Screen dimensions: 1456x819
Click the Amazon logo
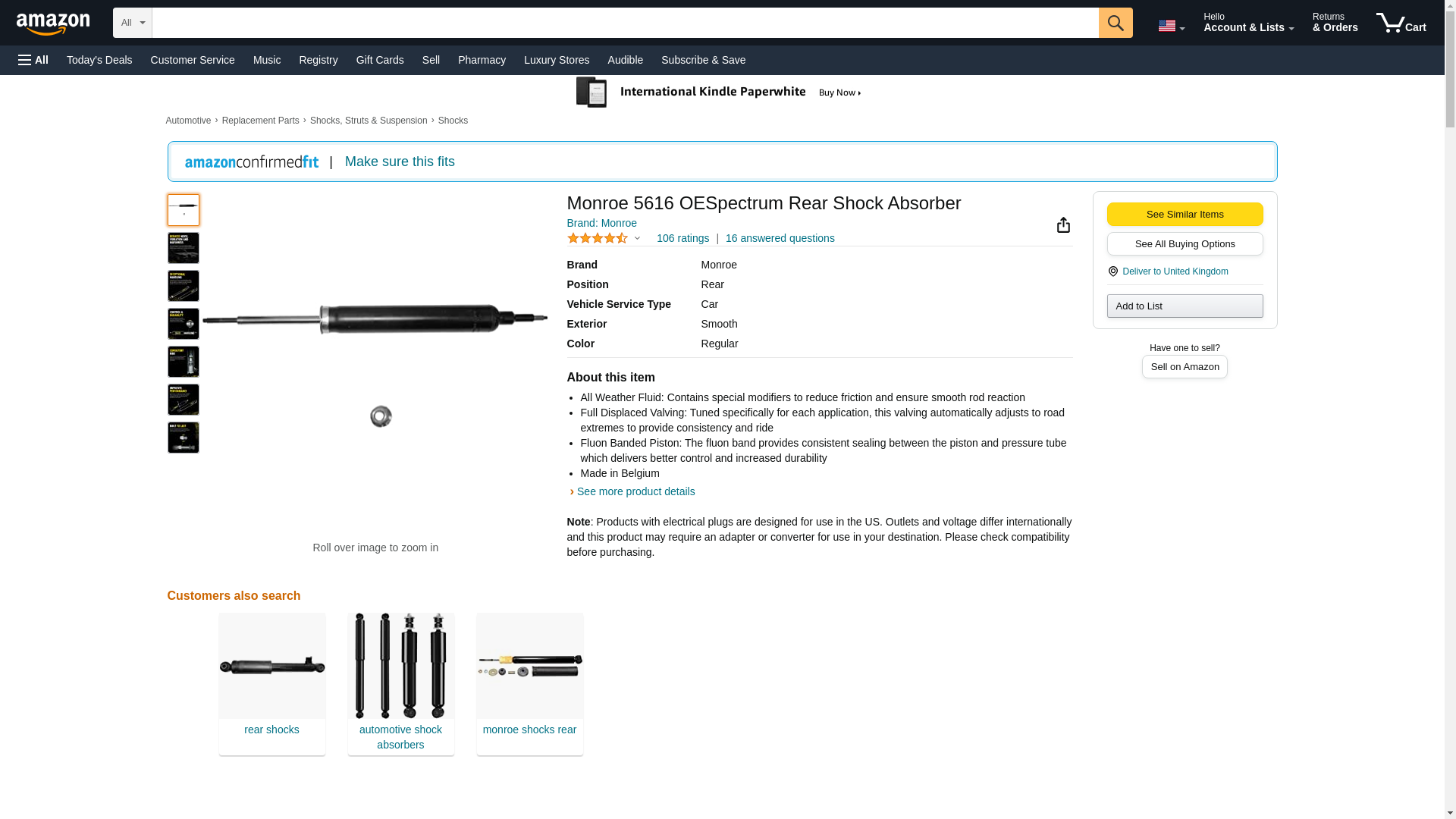(53, 24)
